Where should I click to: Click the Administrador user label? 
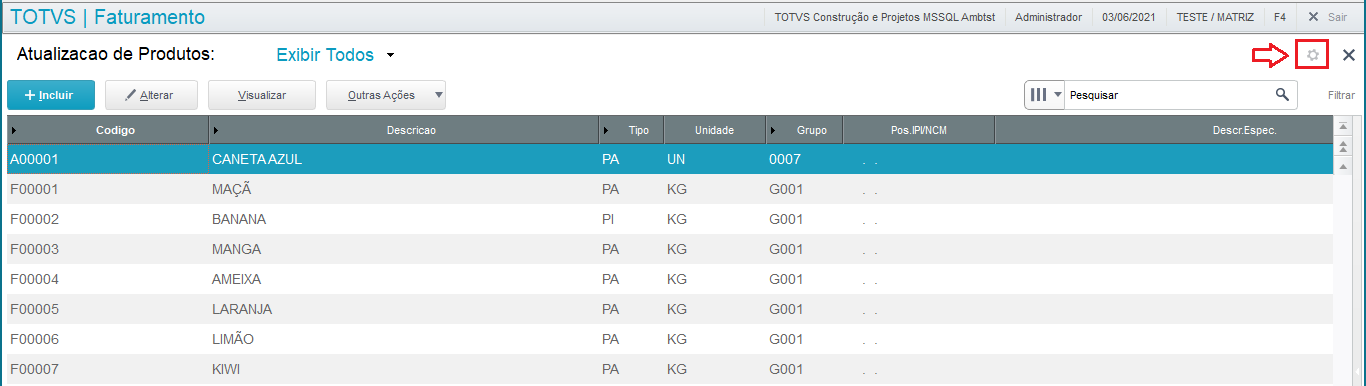click(x=1048, y=17)
